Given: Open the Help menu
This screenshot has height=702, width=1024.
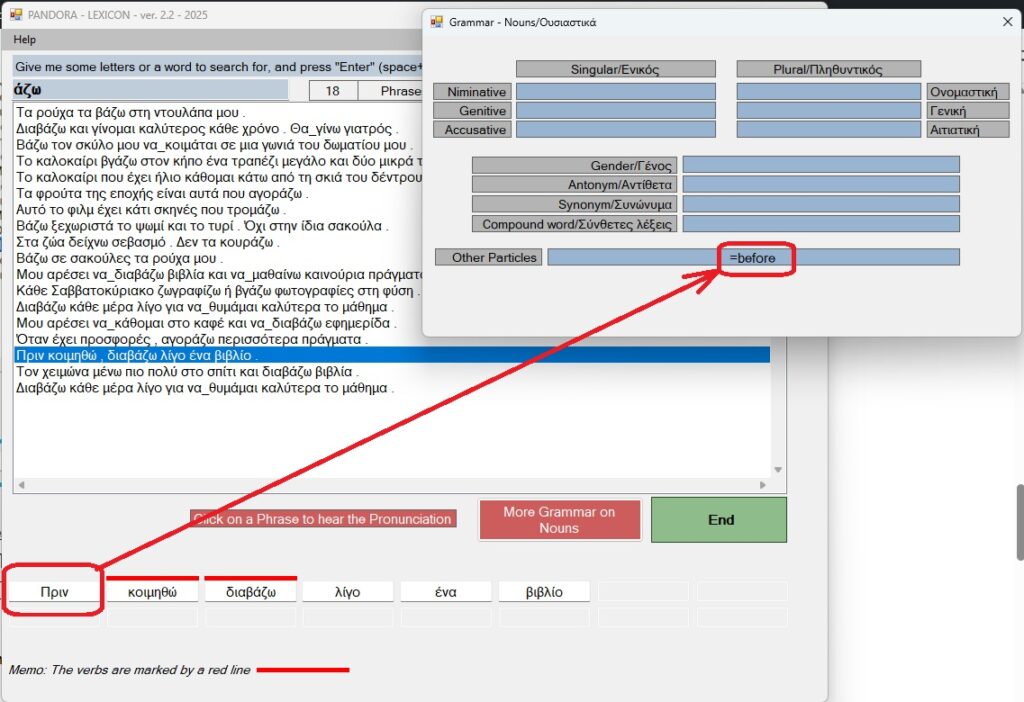Looking at the screenshot, I should pos(24,40).
